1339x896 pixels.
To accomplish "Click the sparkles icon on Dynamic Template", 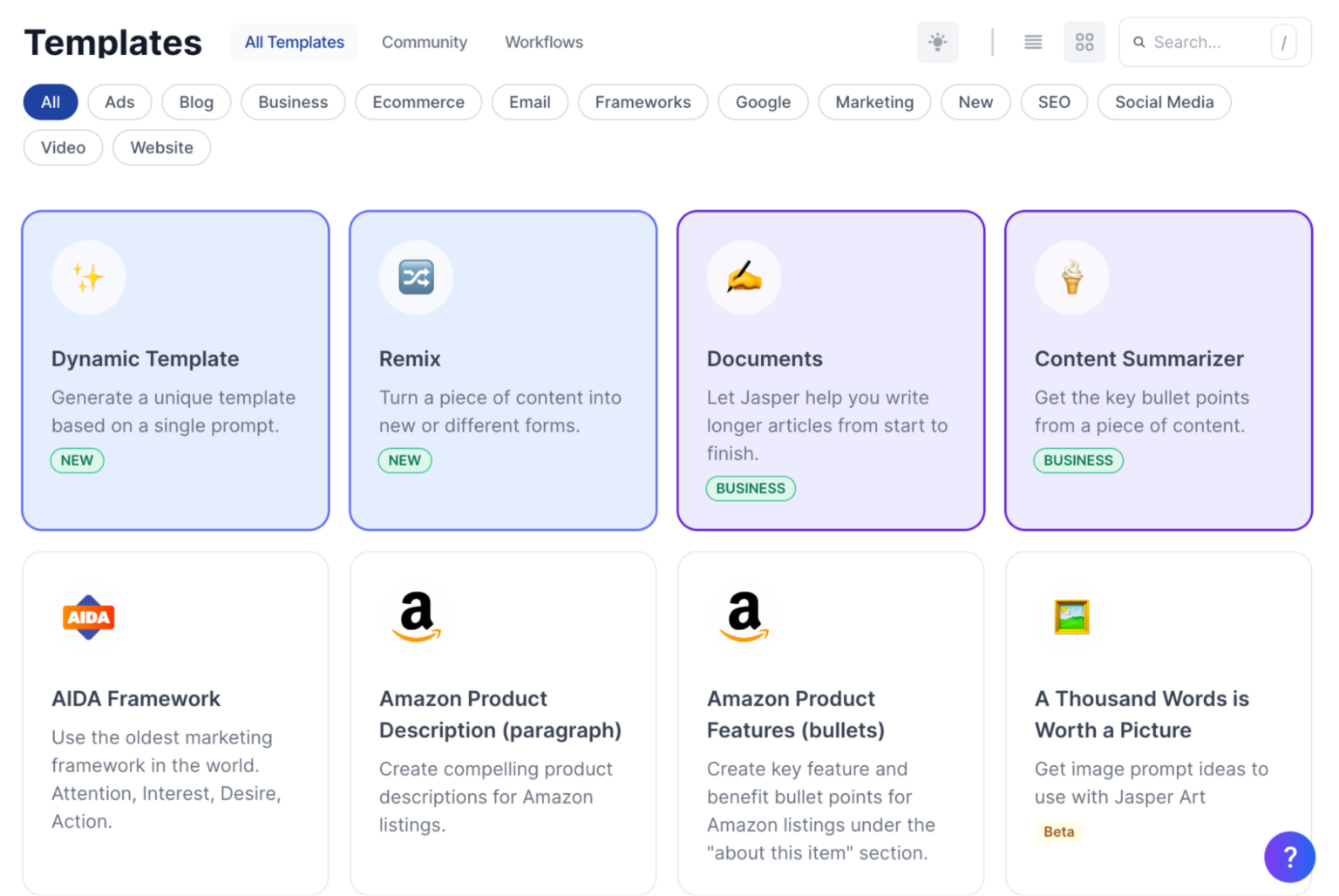I will [88, 277].
